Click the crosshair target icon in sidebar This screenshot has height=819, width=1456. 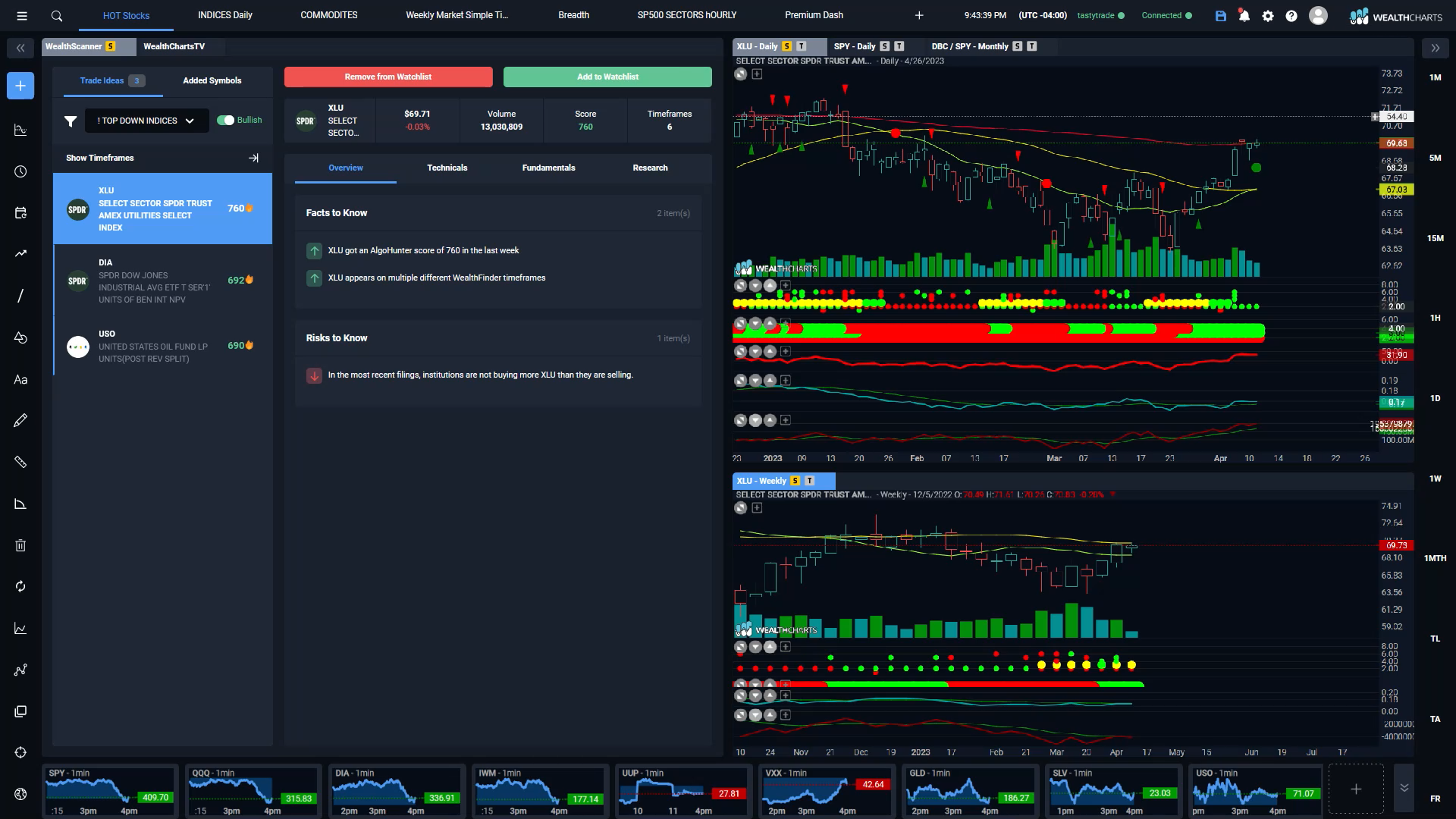20,752
